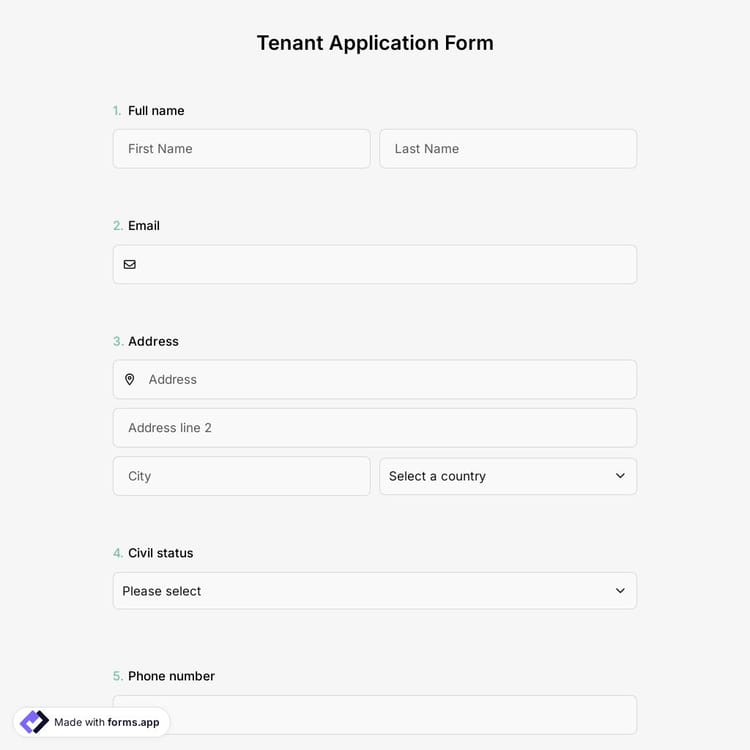Focus the First Name input field

pos(241,149)
